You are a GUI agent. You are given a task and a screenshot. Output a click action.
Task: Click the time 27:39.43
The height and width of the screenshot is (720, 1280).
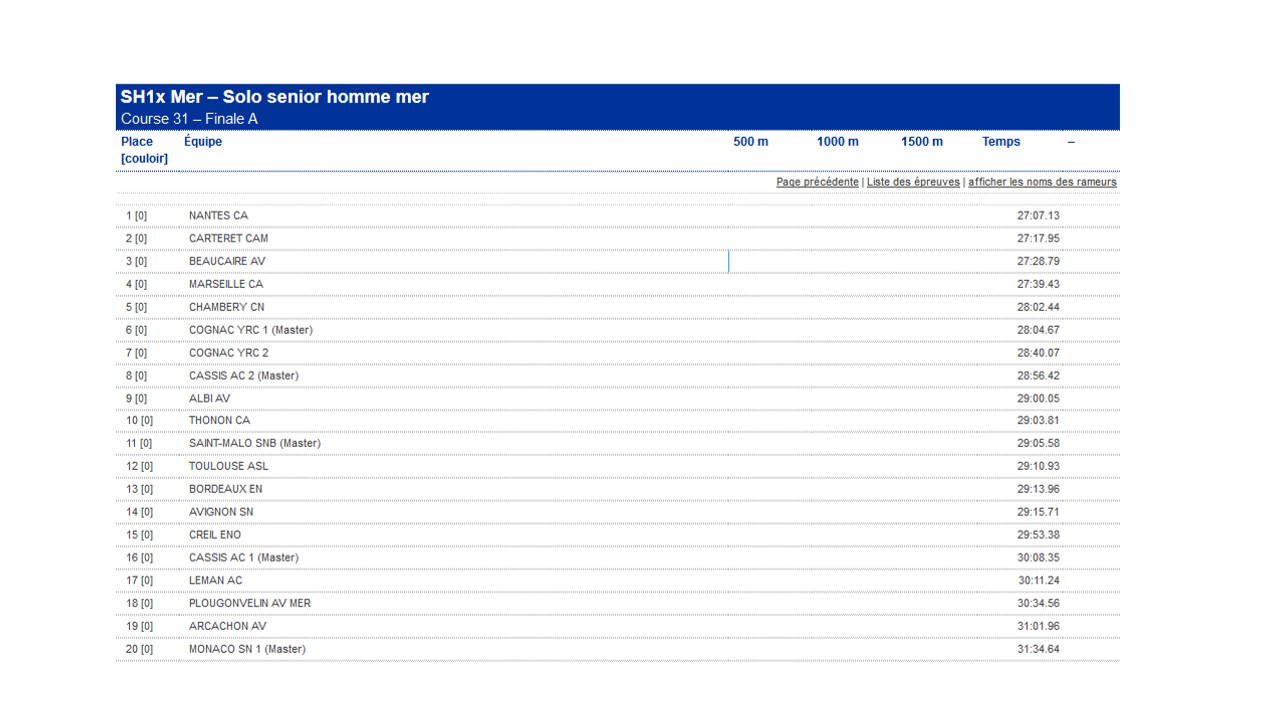pos(1038,285)
